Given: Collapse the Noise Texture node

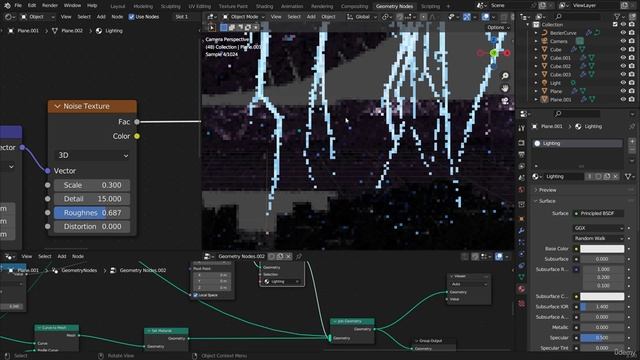Looking at the screenshot, I should click(57, 106).
